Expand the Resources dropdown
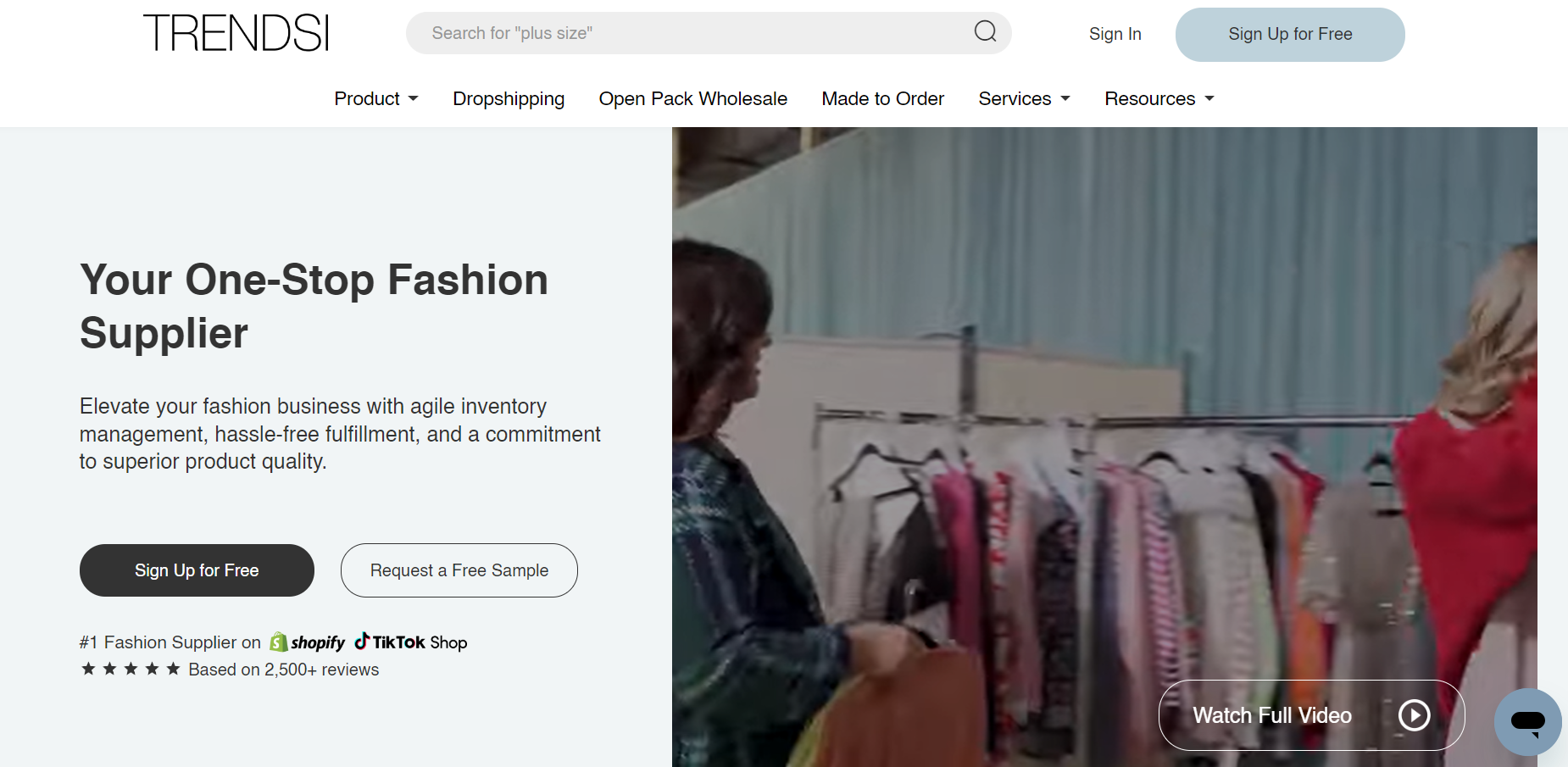The height and width of the screenshot is (767, 1568). [x=1159, y=99]
